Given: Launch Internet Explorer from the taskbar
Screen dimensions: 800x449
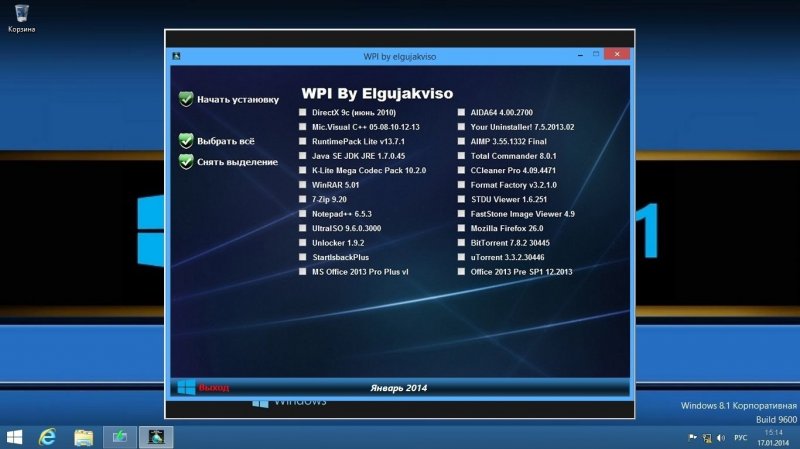Looking at the screenshot, I should pos(47,437).
